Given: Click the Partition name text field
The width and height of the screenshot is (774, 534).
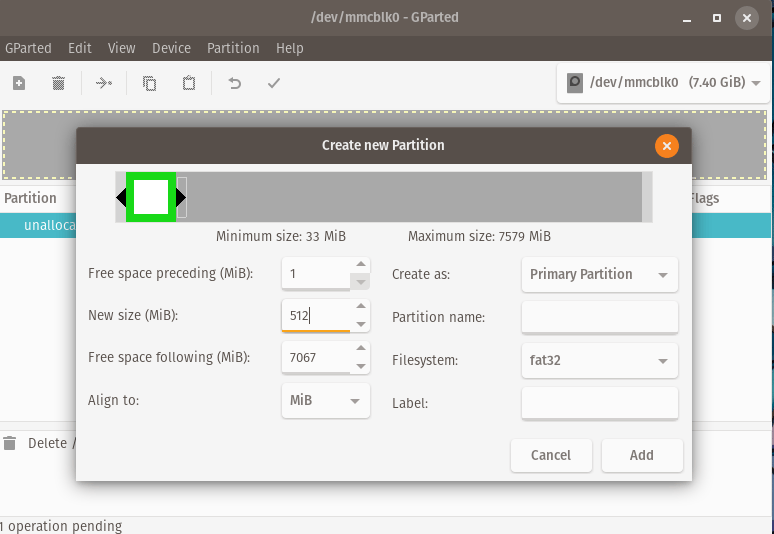Looking at the screenshot, I should point(599,317).
